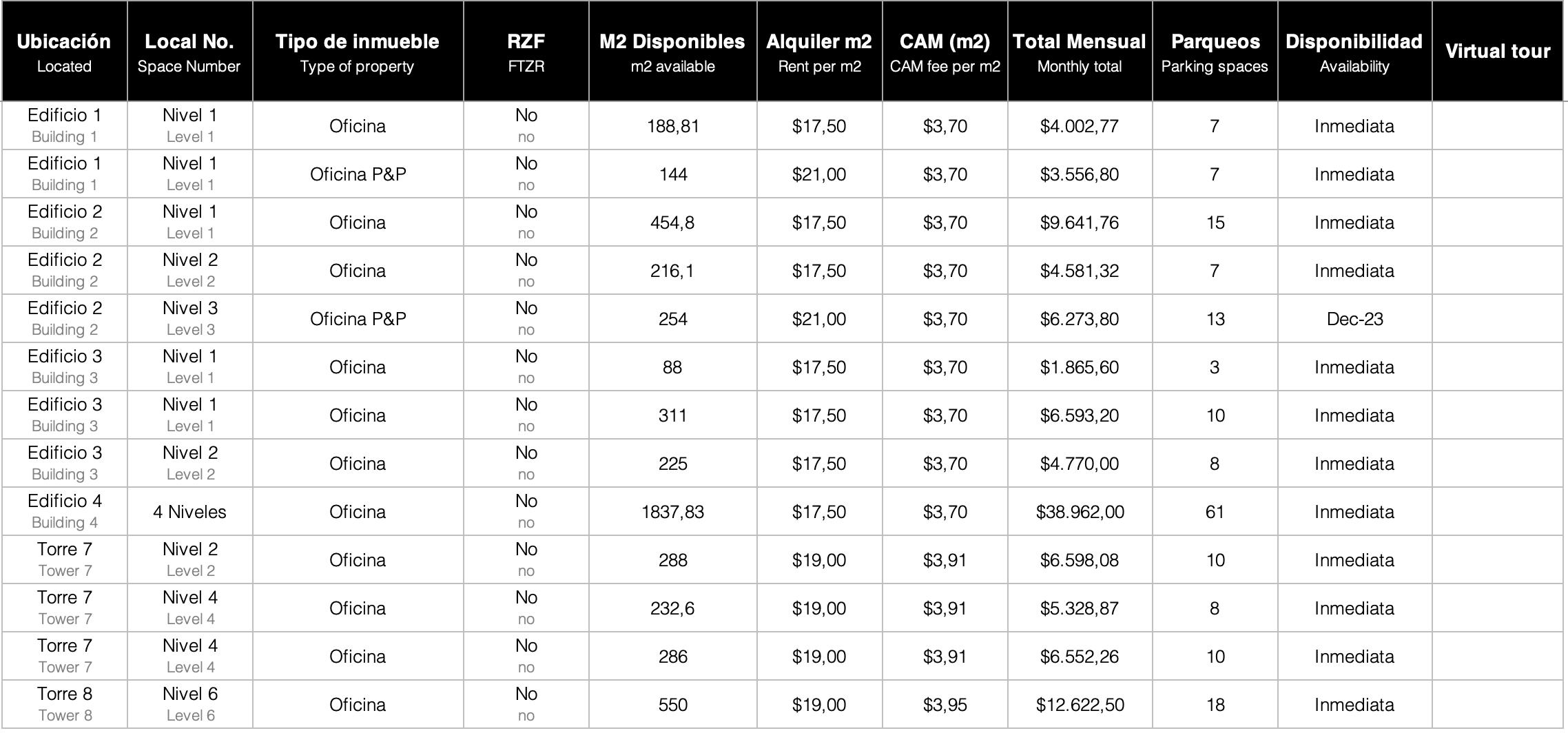This screenshot has height=733, width=1568.
Task: Click the Tipo de inmueble header
Action: click(x=357, y=52)
